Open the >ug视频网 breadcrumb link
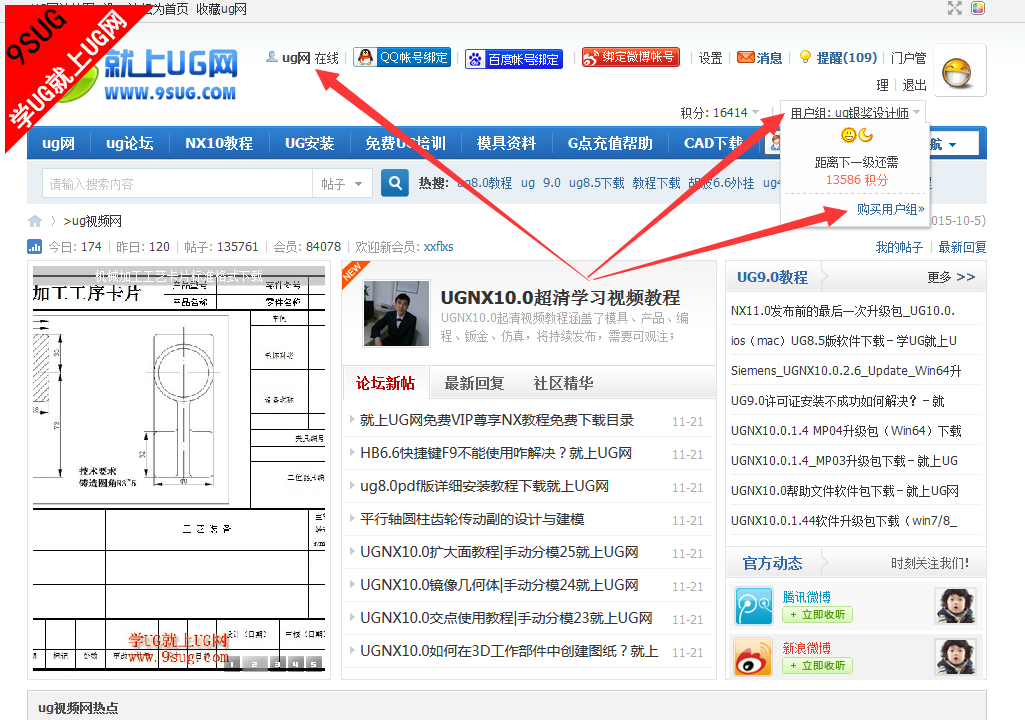The height and width of the screenshot is (720, 1025). click(x=92, y=221)
